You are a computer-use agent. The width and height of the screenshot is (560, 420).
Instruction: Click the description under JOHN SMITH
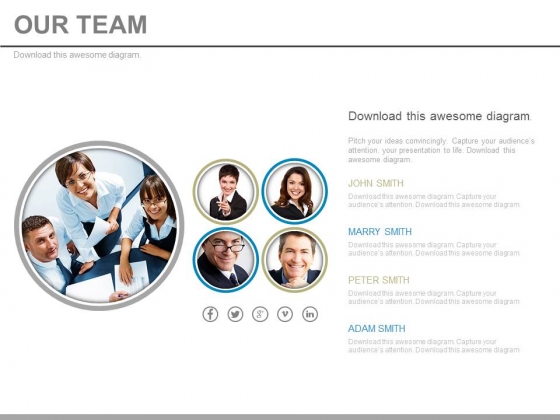tap(434, 201)
